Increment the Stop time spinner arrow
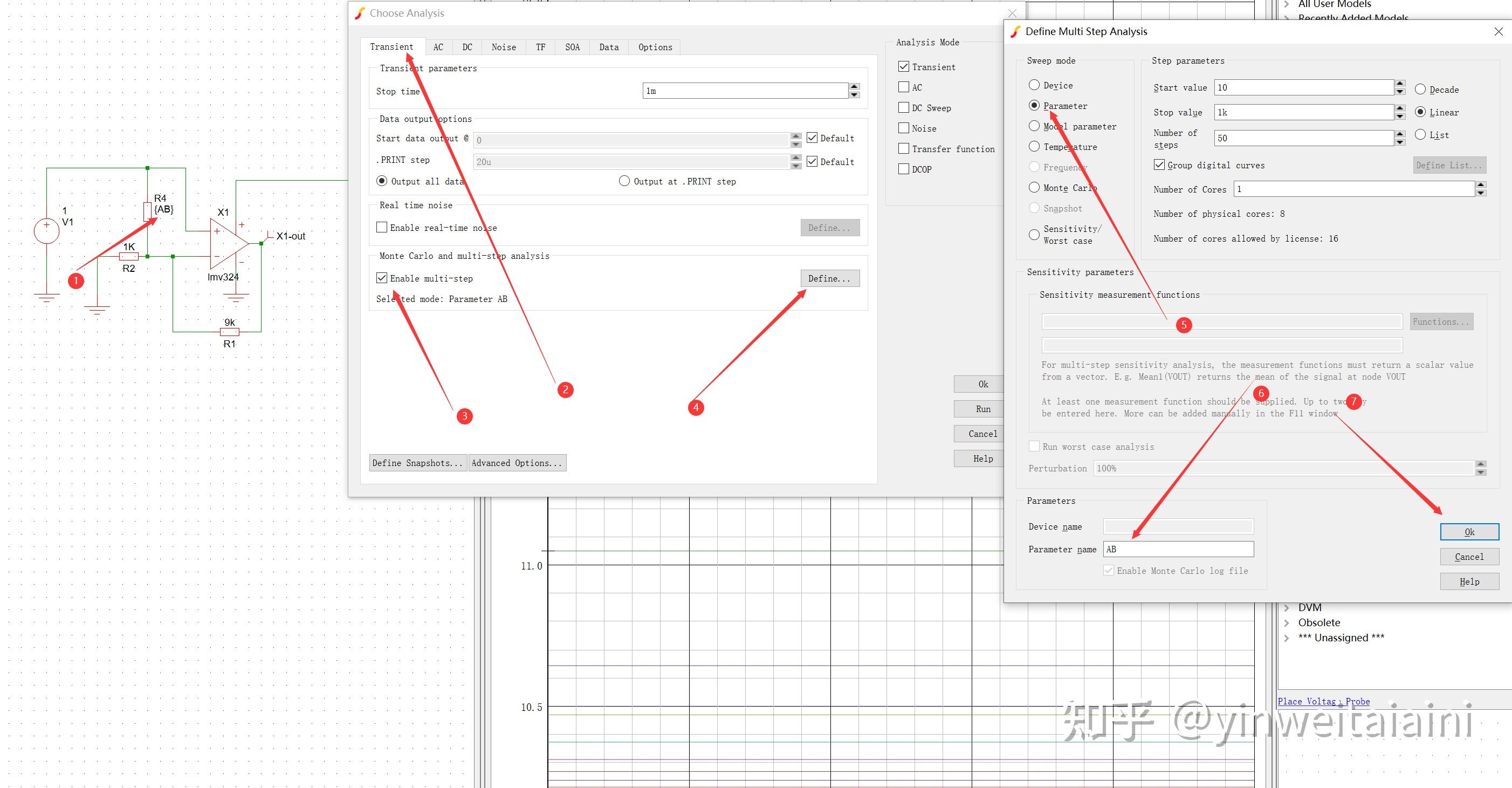 click(x=855, y=87)
